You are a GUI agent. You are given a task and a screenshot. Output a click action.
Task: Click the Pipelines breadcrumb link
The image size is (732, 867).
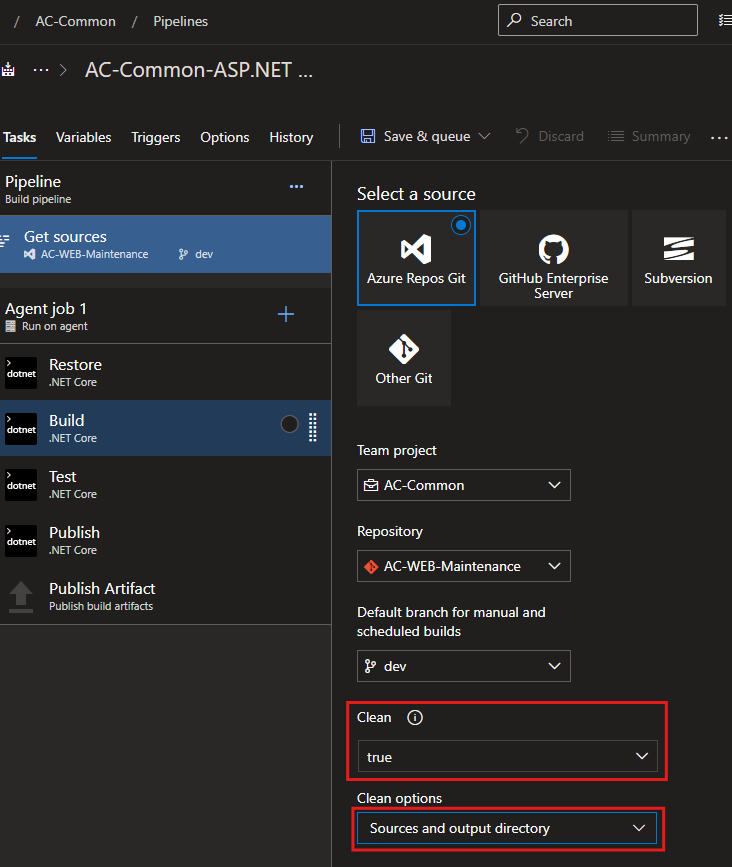(180, 21)
